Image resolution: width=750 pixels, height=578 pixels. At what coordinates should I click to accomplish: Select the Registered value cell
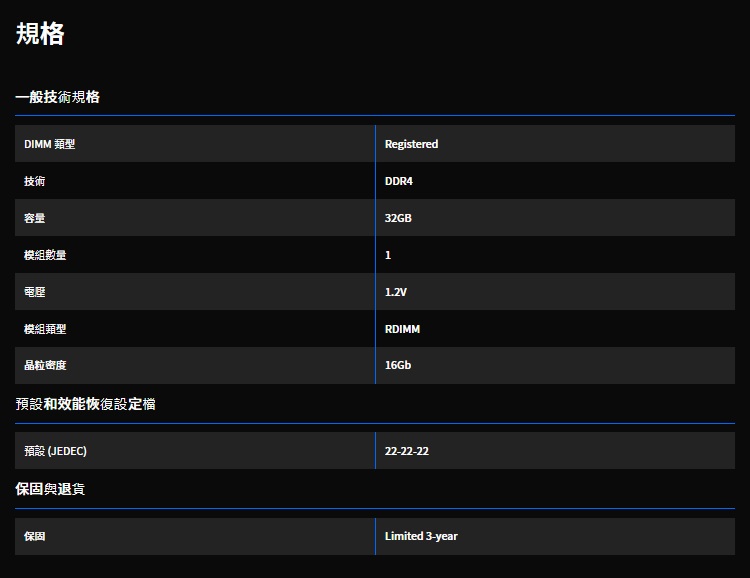click(411, 144)
